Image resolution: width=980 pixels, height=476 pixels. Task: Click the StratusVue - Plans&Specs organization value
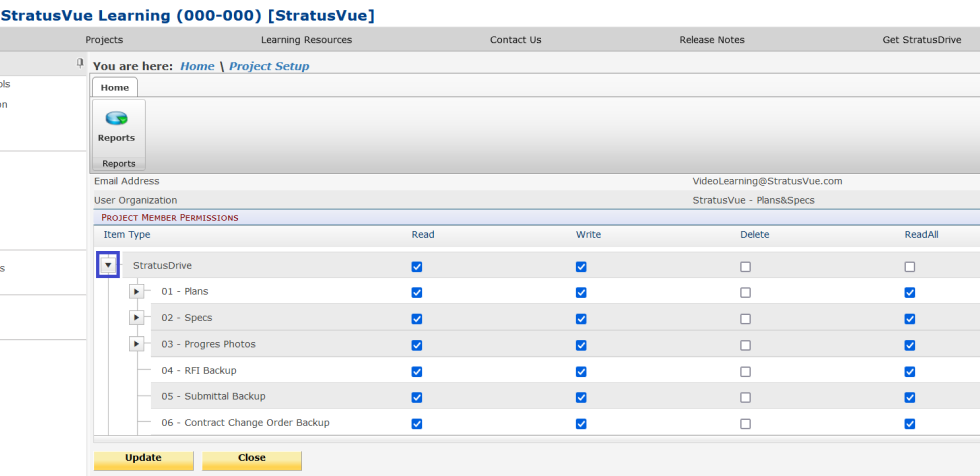coord(753,201)
